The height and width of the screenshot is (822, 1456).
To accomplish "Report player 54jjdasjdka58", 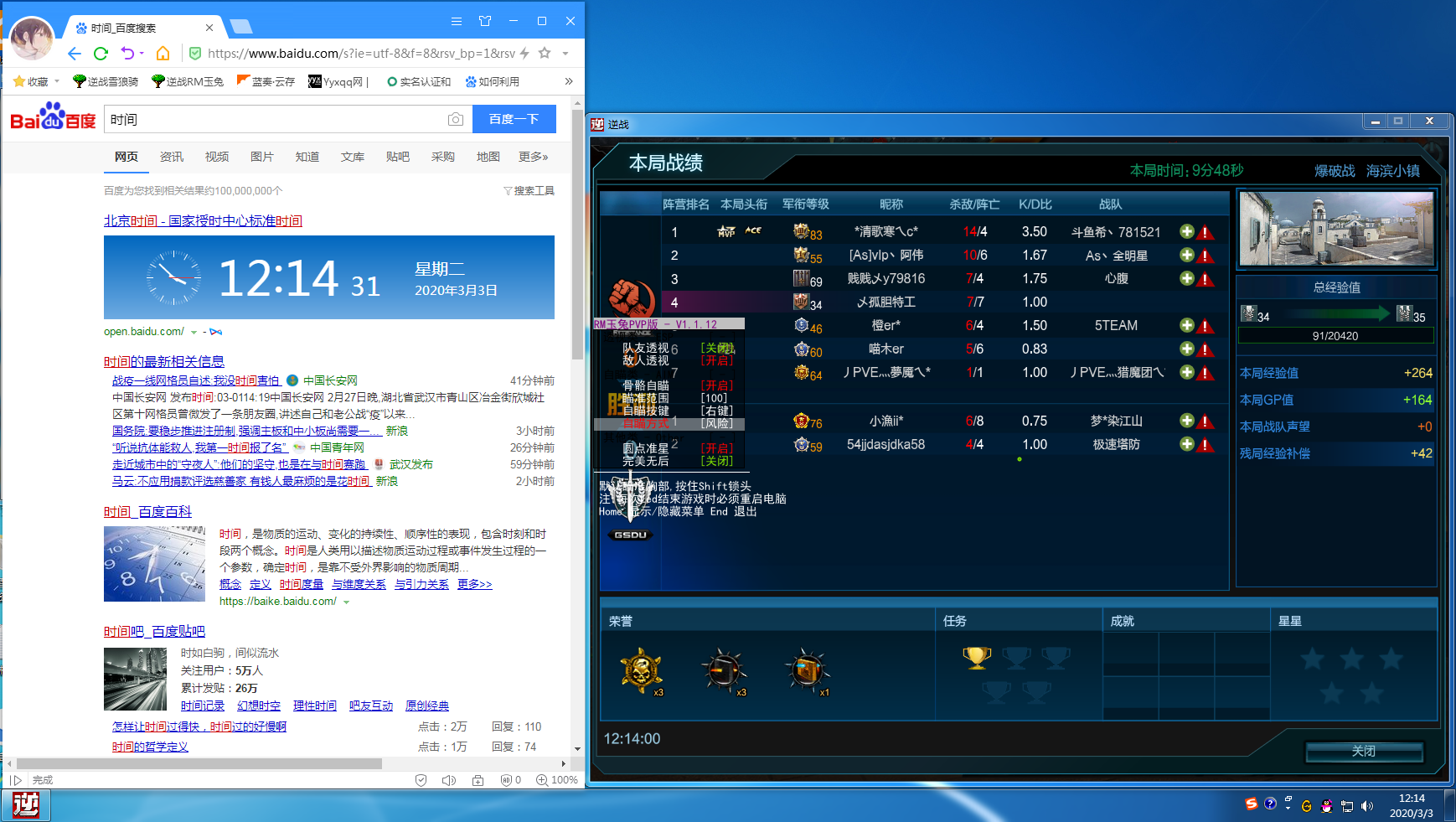I will click(1206, 445).
